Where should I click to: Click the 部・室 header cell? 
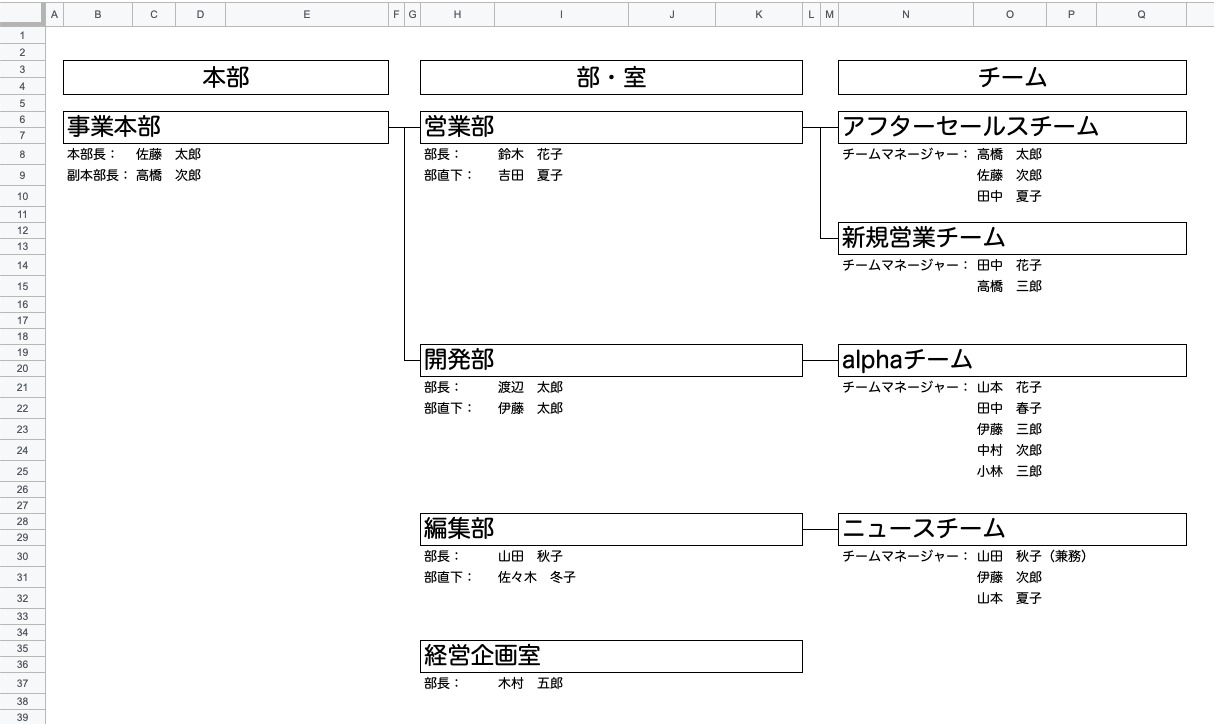pyautogui.click(x=611, y=77)
